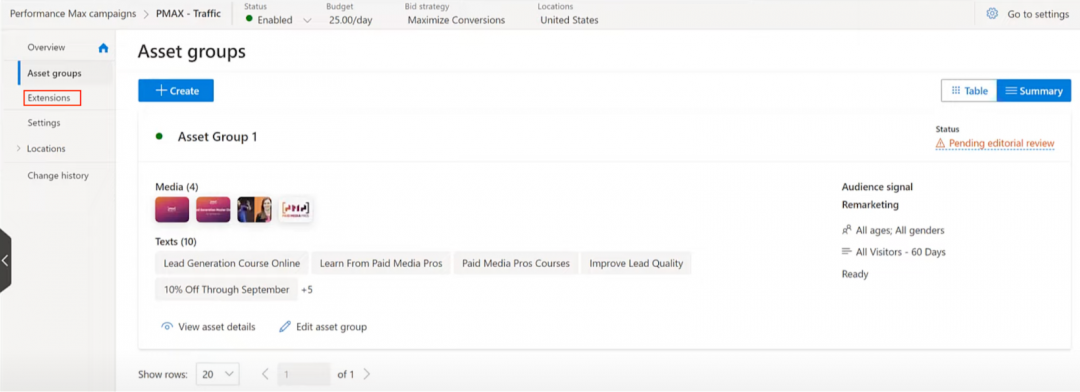Click the pencil icon for Edit asset group
The height and width of the screenshot is (392, 1080).
284,327
